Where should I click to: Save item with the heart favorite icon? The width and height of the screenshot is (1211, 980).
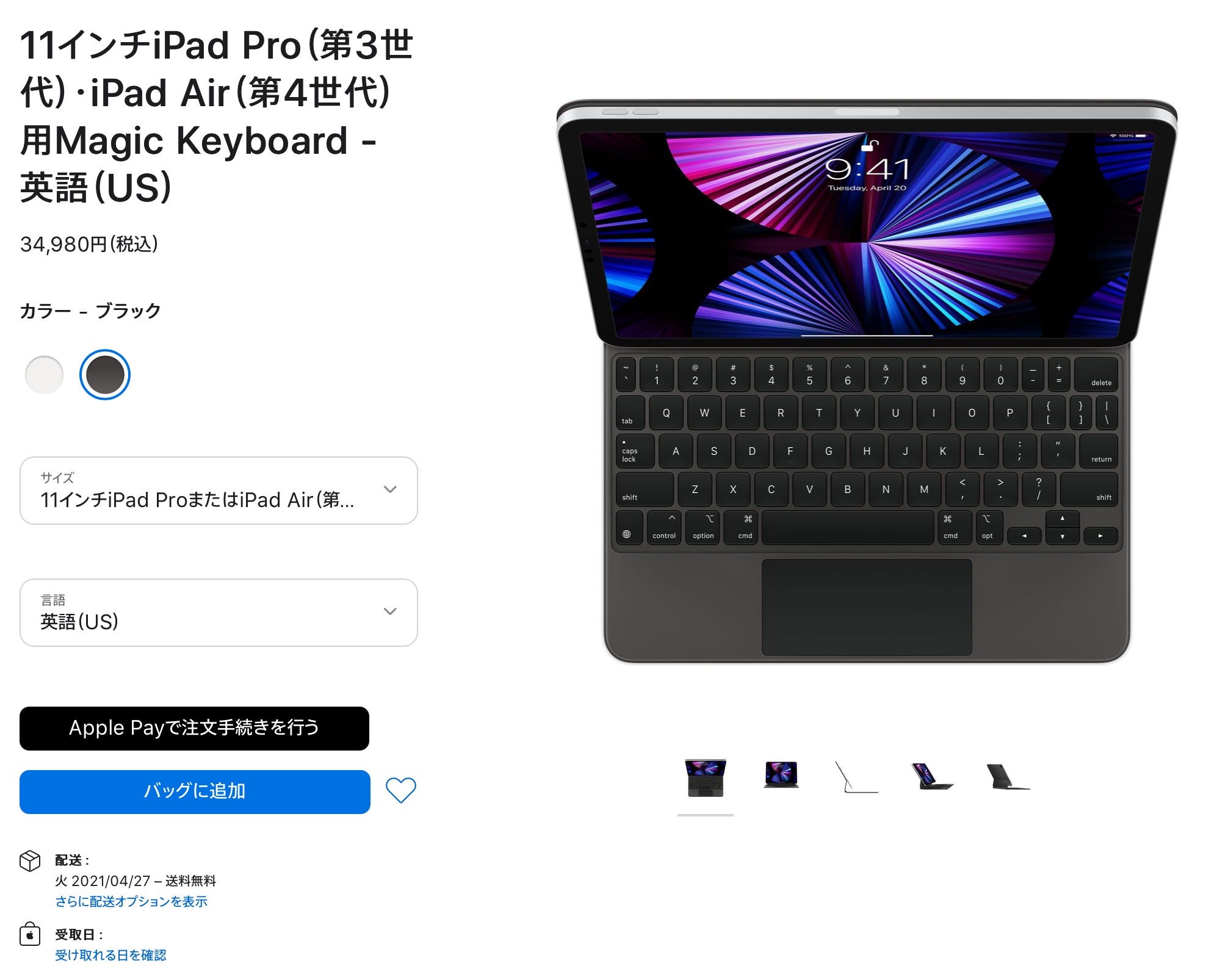[x=400, y=790]
